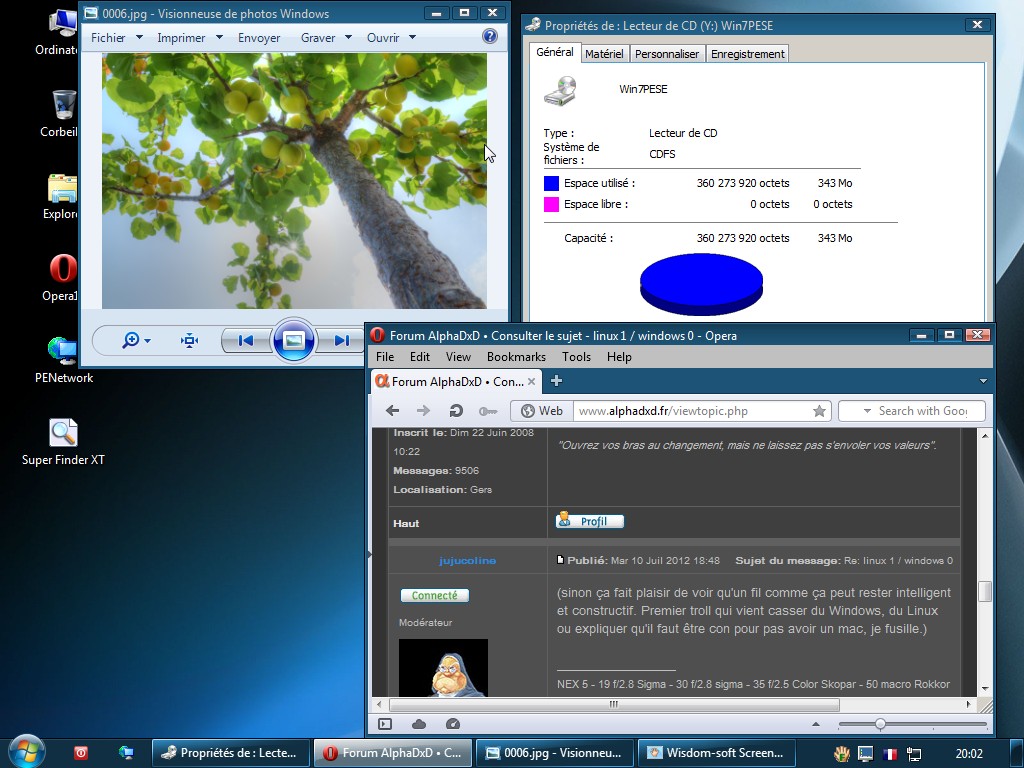Click the Haut link in forum post
Image resolution: width=1024 pixels, height=768 pixels.
tap(406, 523)
